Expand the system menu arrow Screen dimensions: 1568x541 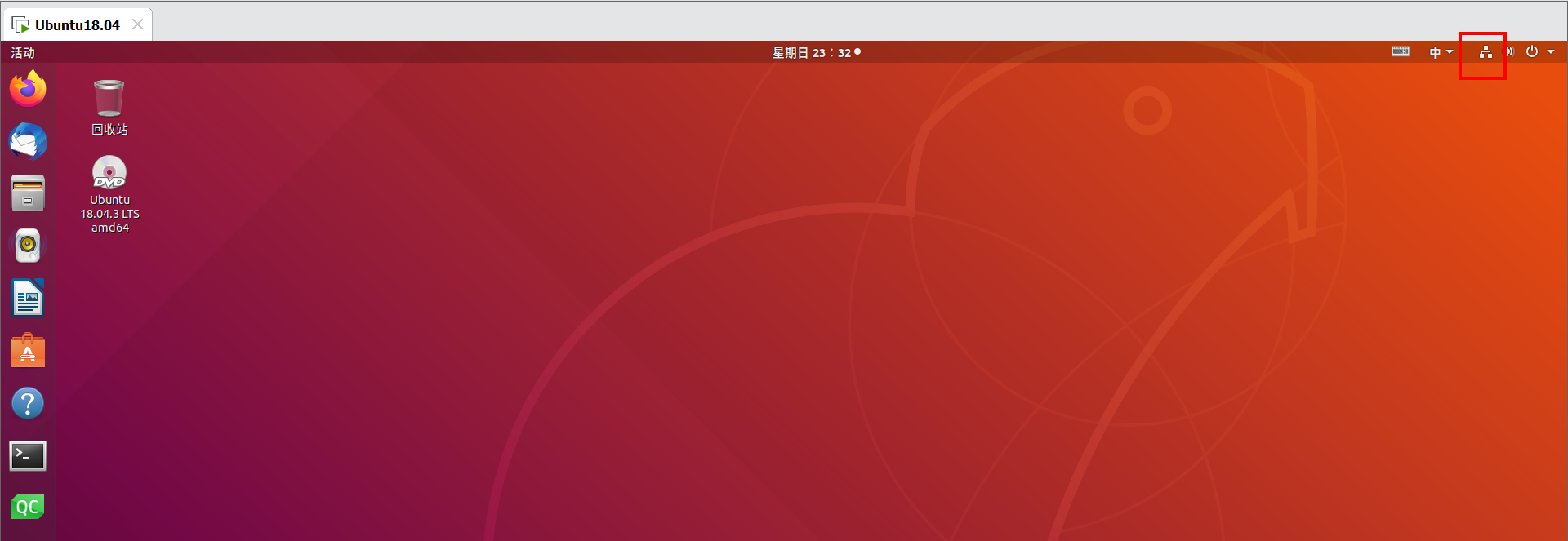1551,52
